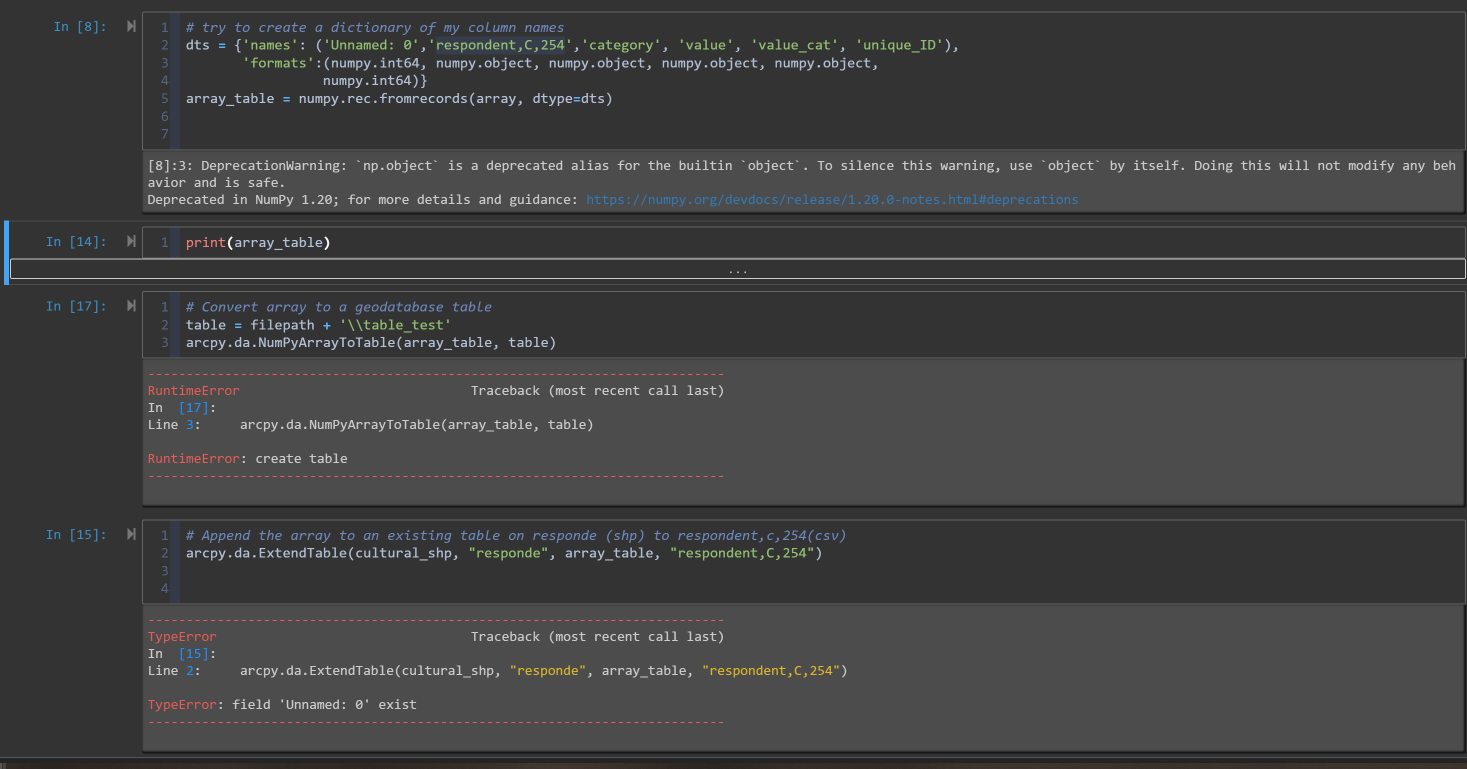Run the print(array_table) cell
Image resolution: width=1467 pixels, height=769 pixels.
pyautogui.click(x=131, y=242)
